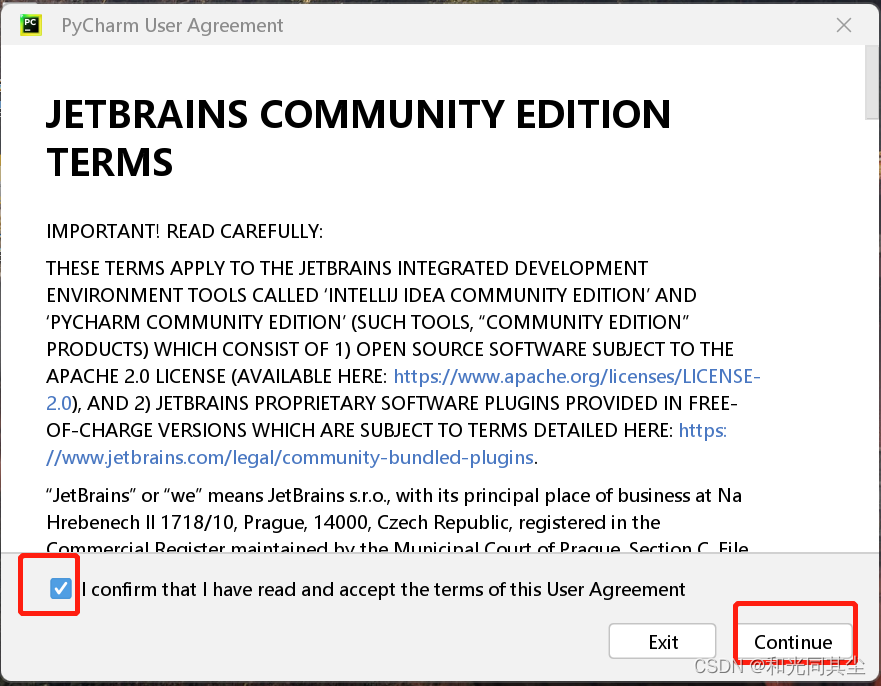Screen dimensions: 881x686
Task: Open the community-bundled-plugins terms link
Action: click(290, 457)
